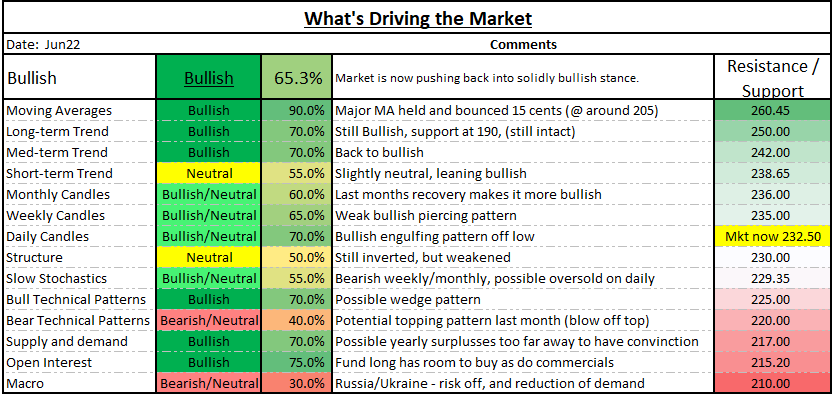The image size is (834, 394).
Task: Select 'Bullish engulfing pattern off low' comment
Action: pyautogui.click(x=435, y=237)
